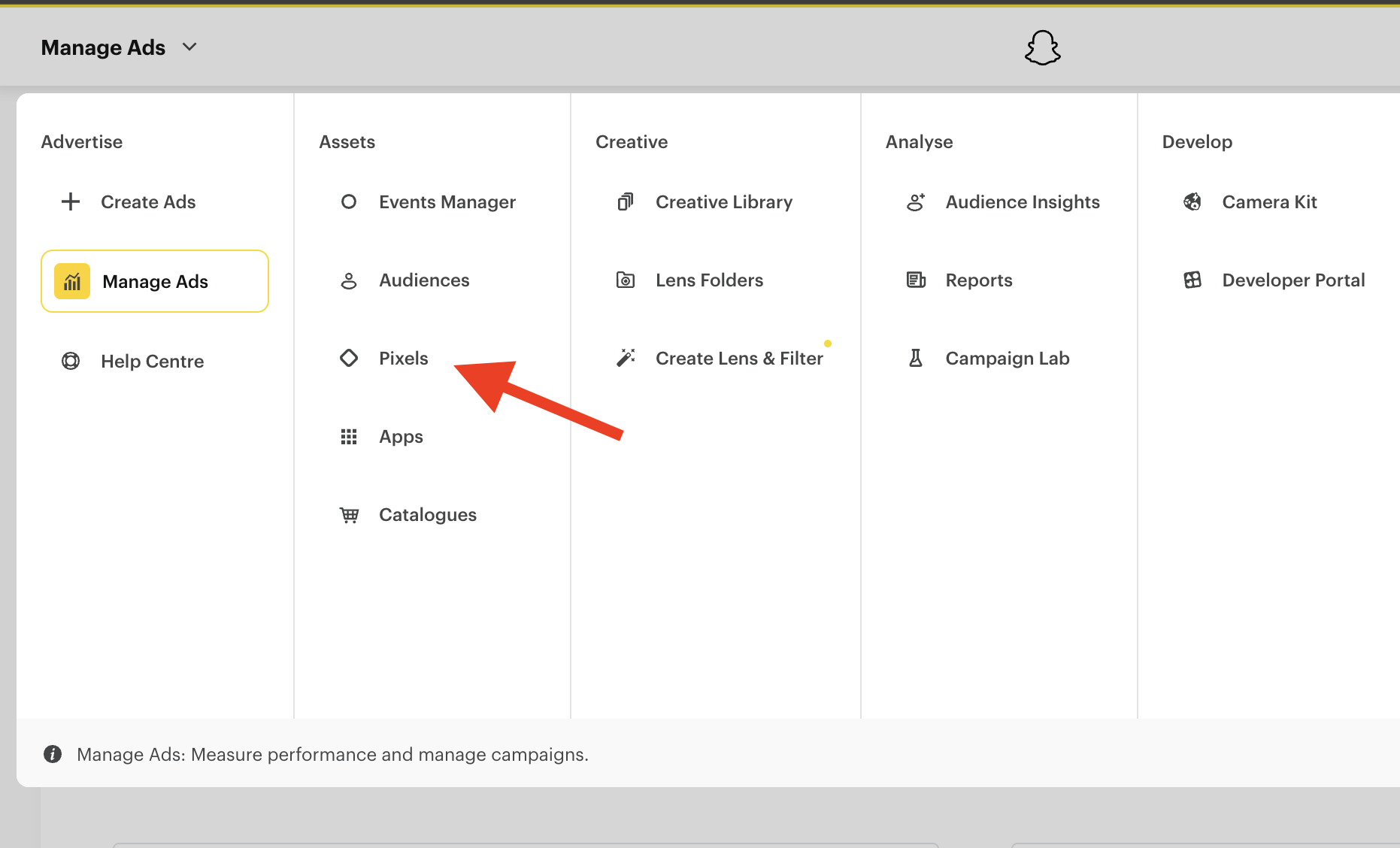Click the Advertise section heading
Image resolution: width=1400 pixels, height=848 pixels.
point(82,141)
